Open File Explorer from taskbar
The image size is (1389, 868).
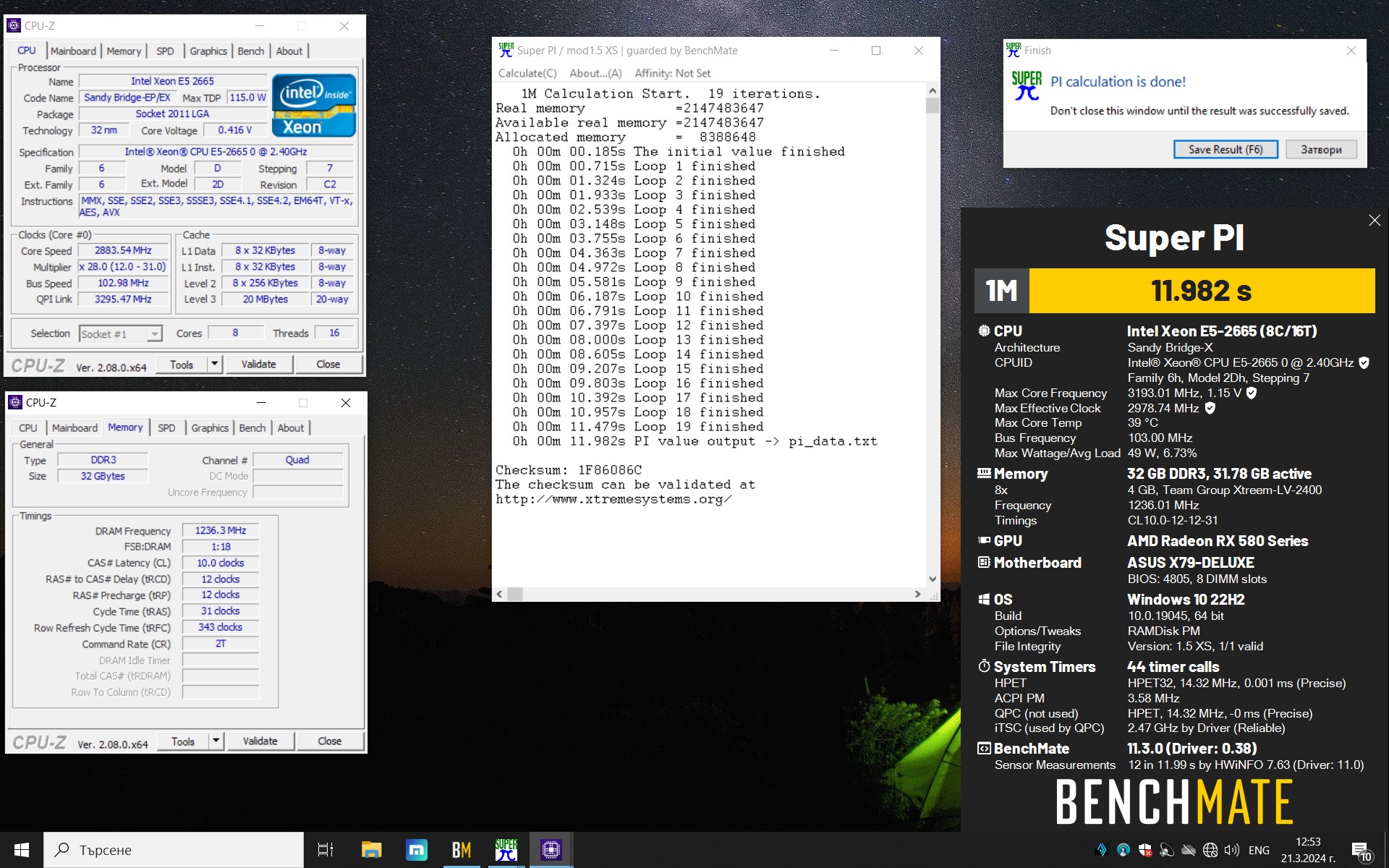pos(371,850)
